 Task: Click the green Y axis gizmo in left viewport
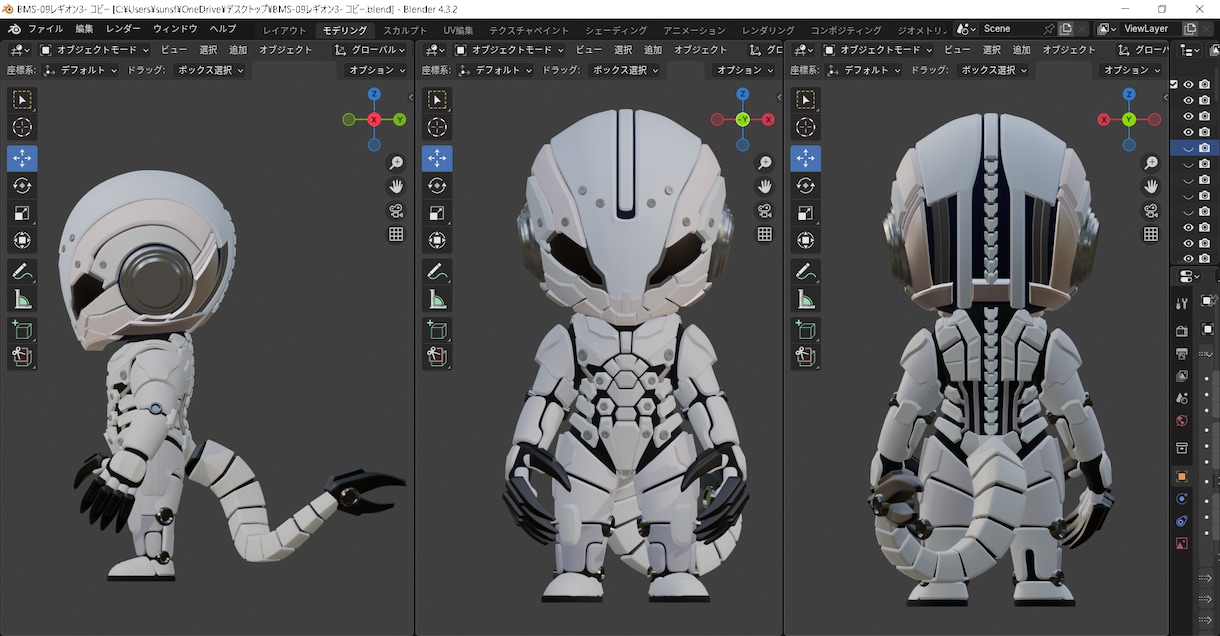[x=399, y=119]
